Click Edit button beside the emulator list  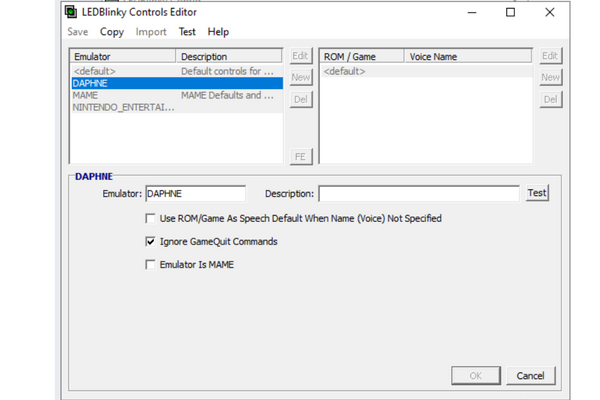coord(301,56)
